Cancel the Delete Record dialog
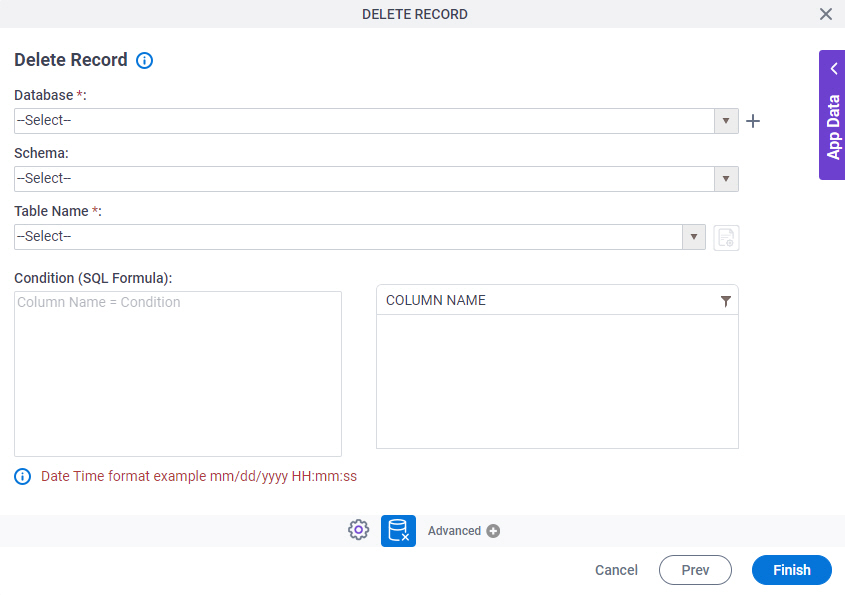Viewport: 845px width, 595px height. click(x=616, y=570)
